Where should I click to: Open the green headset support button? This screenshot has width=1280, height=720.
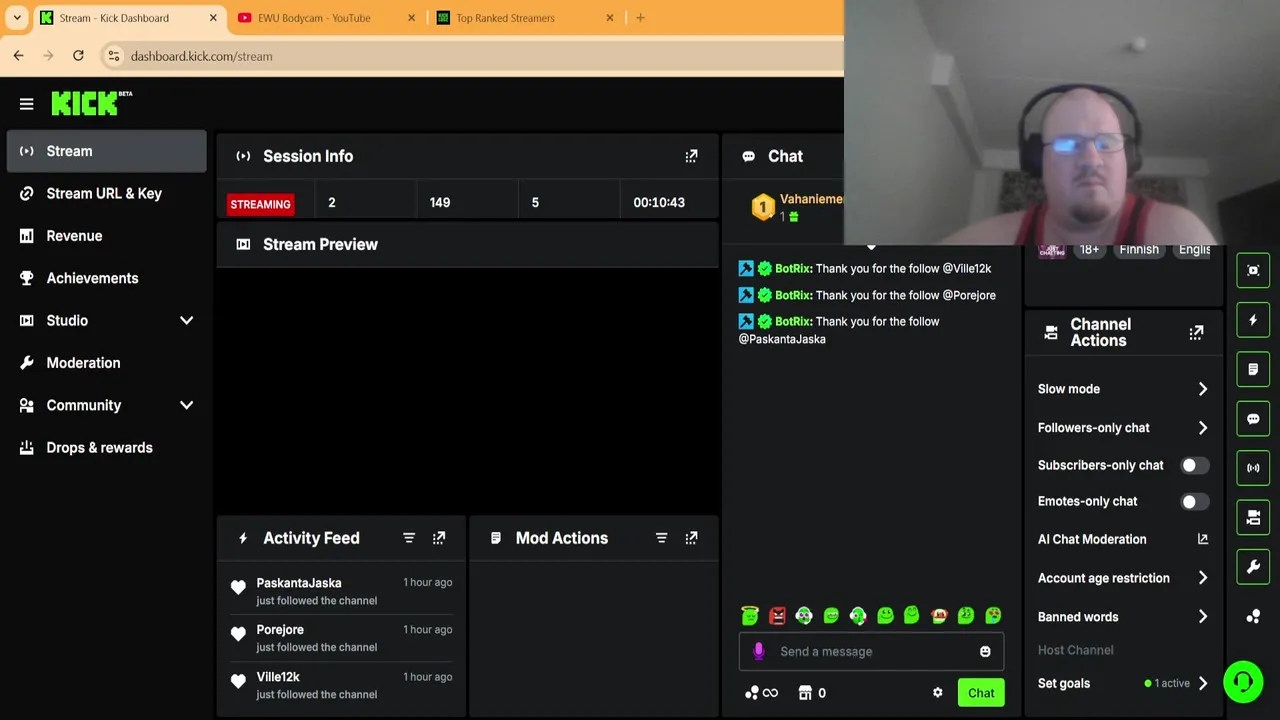pyautogui.click(x=1243, y=682)
